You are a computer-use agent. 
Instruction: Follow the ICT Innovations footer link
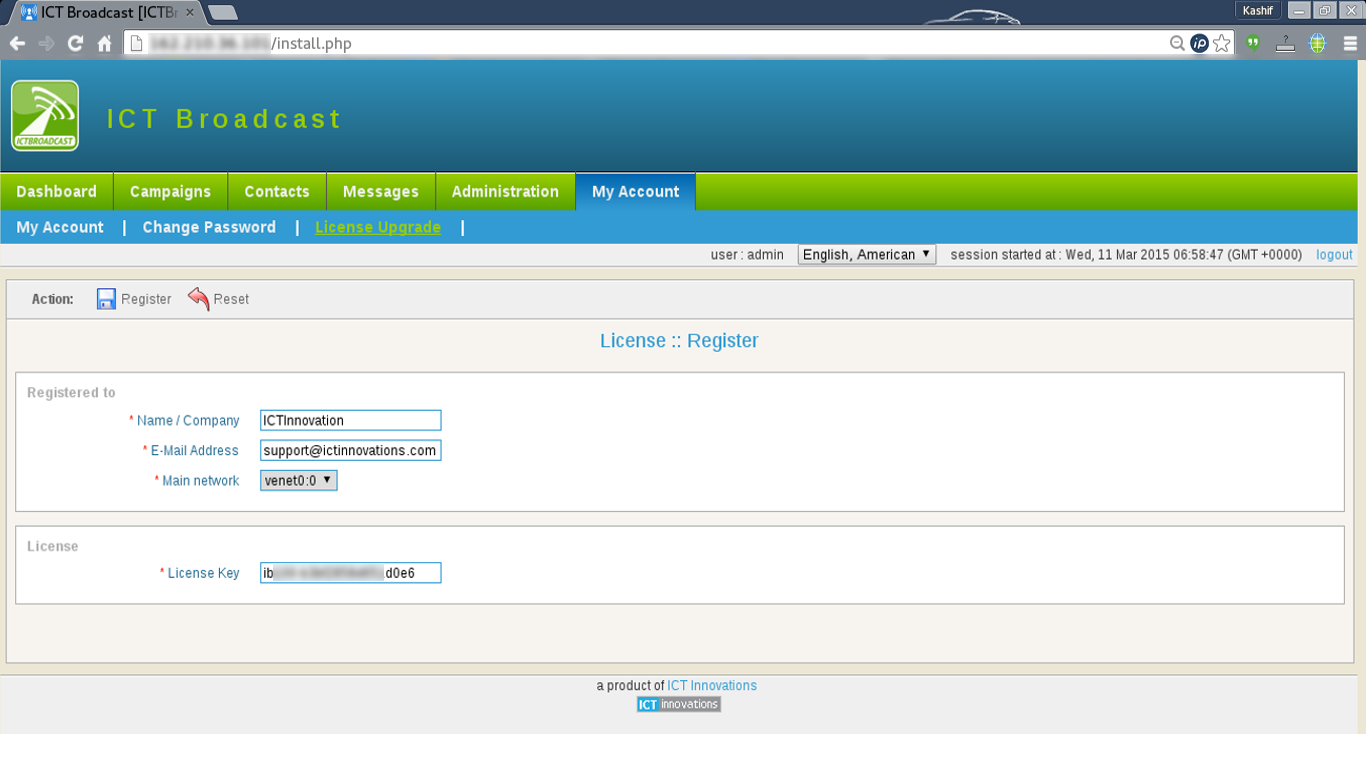(712, 685)
